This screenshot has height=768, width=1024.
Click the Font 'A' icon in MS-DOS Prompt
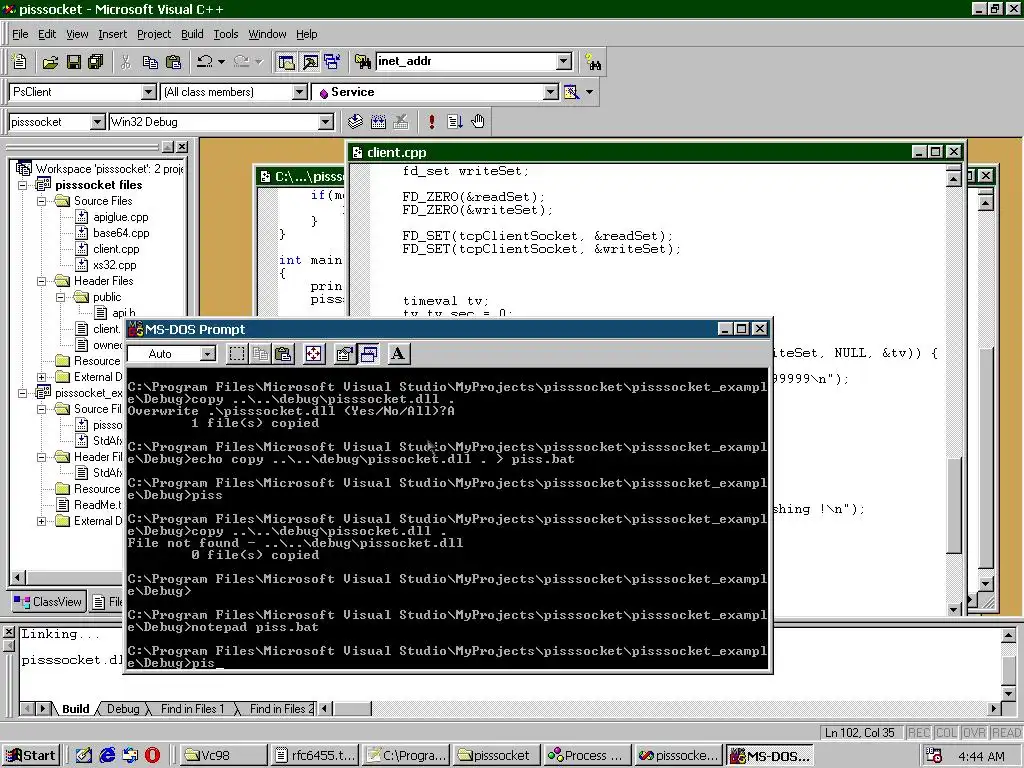pos(398,354)
